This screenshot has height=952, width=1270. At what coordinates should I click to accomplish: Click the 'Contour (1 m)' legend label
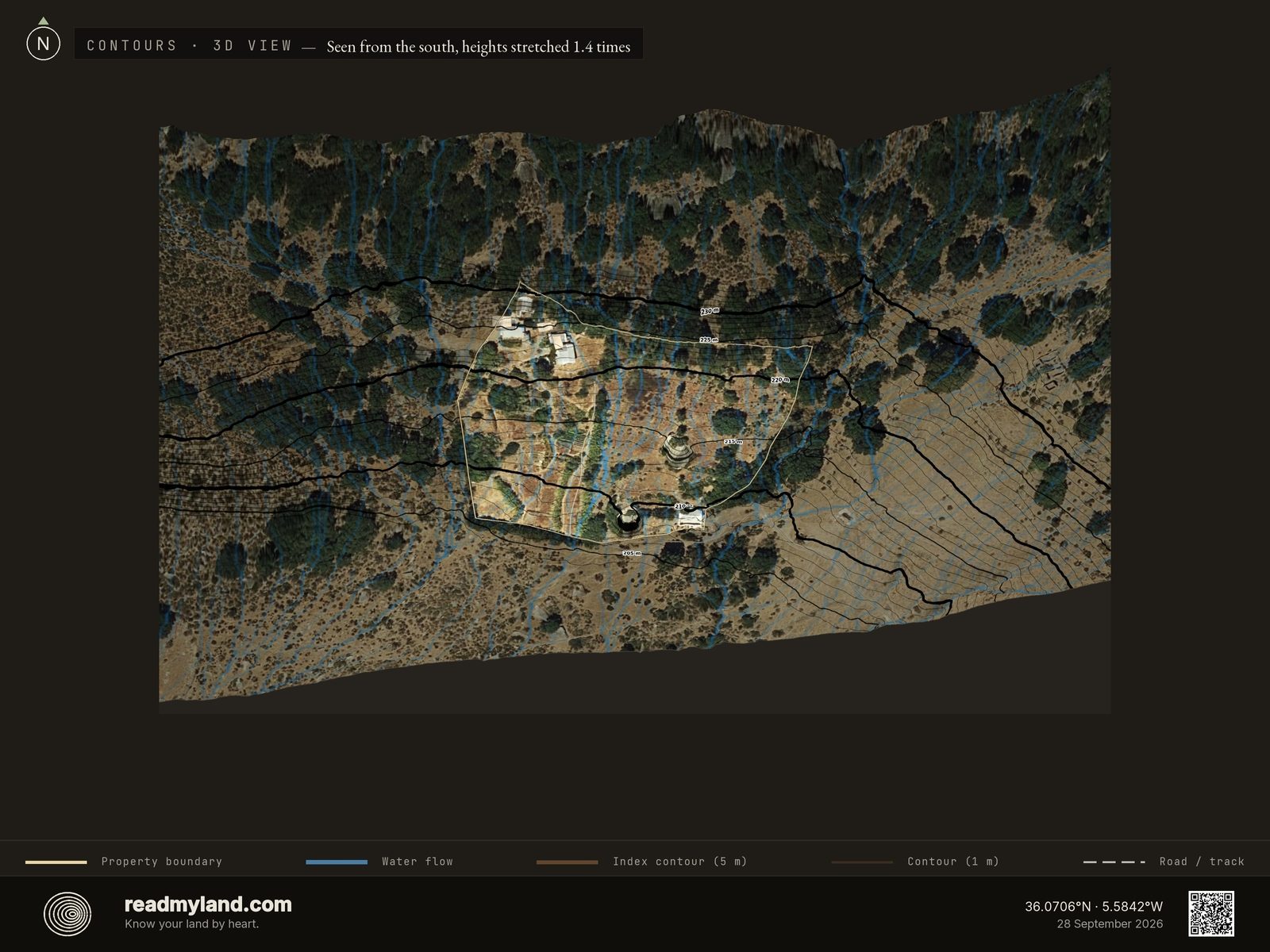953,862
